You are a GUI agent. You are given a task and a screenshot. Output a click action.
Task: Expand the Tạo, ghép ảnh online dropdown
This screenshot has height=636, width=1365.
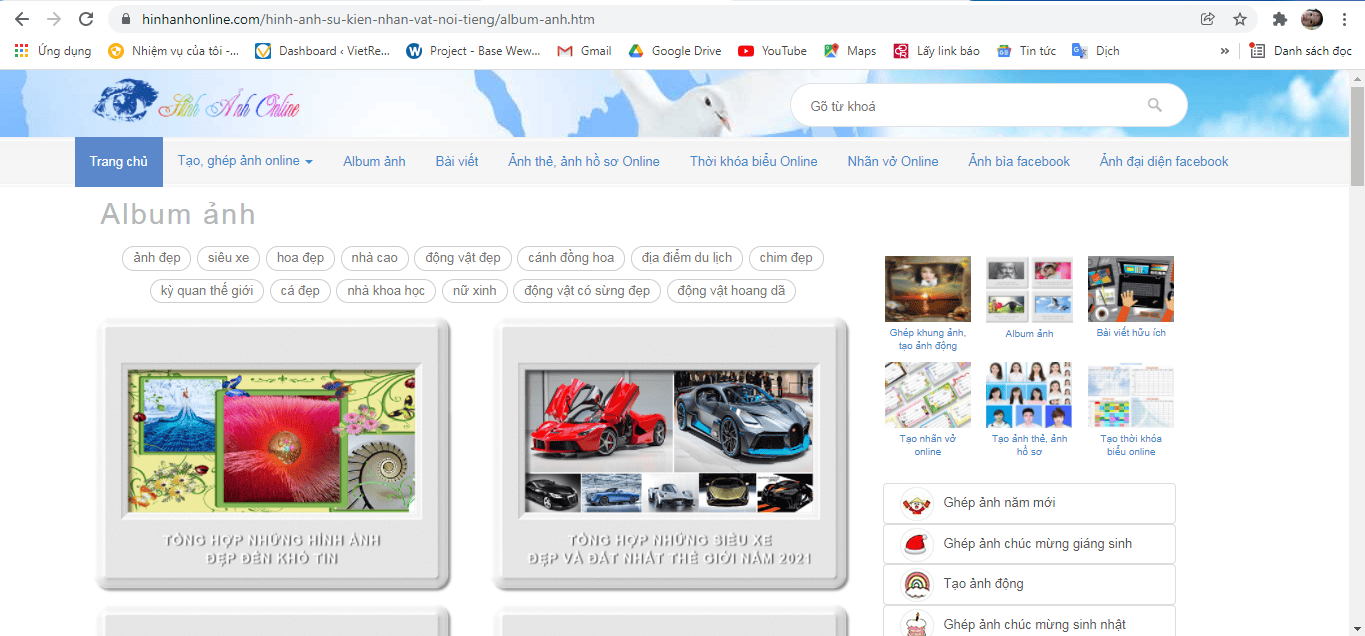coord(245,161)
